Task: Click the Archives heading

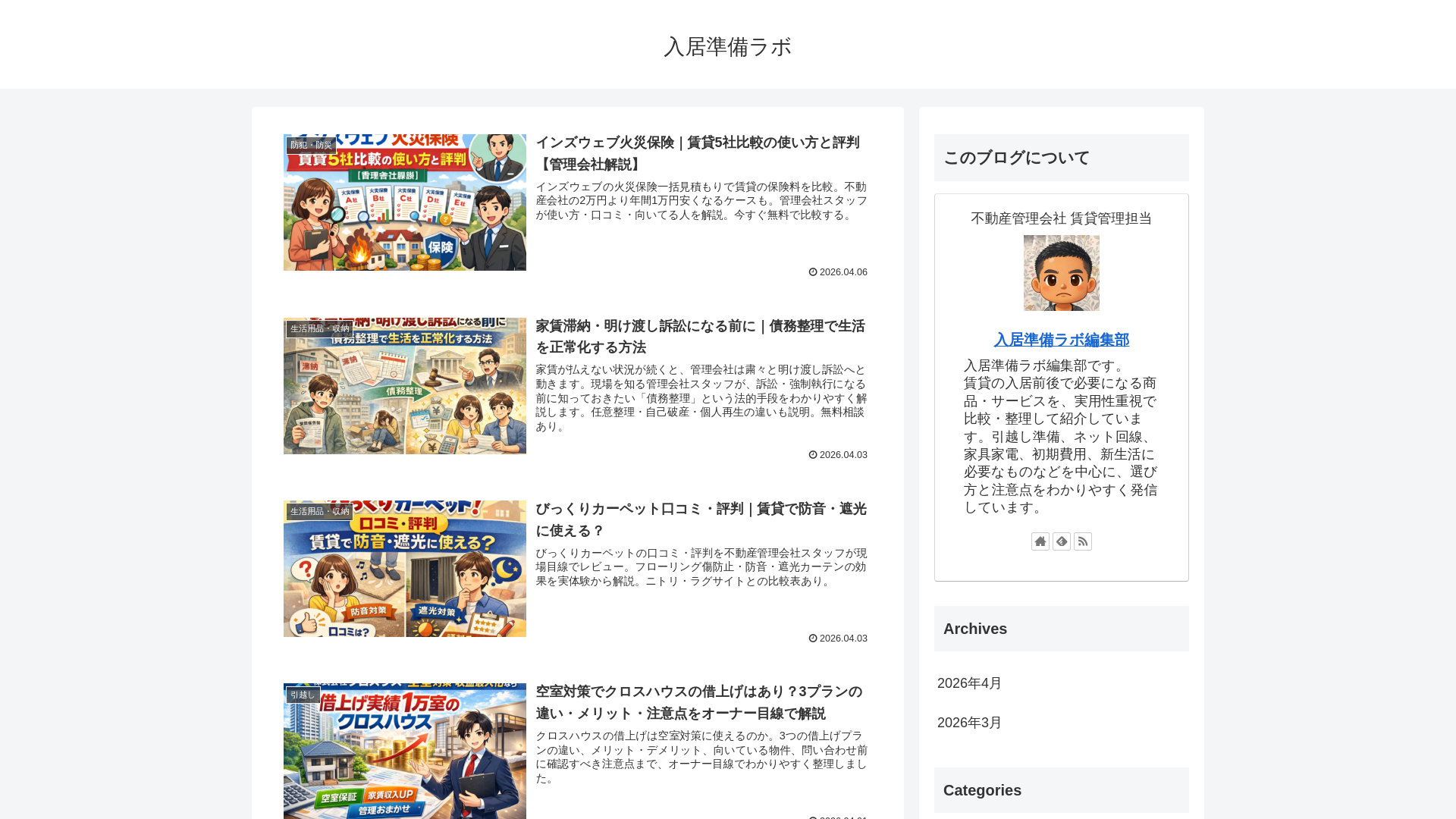Action: tap(1062, 629)
